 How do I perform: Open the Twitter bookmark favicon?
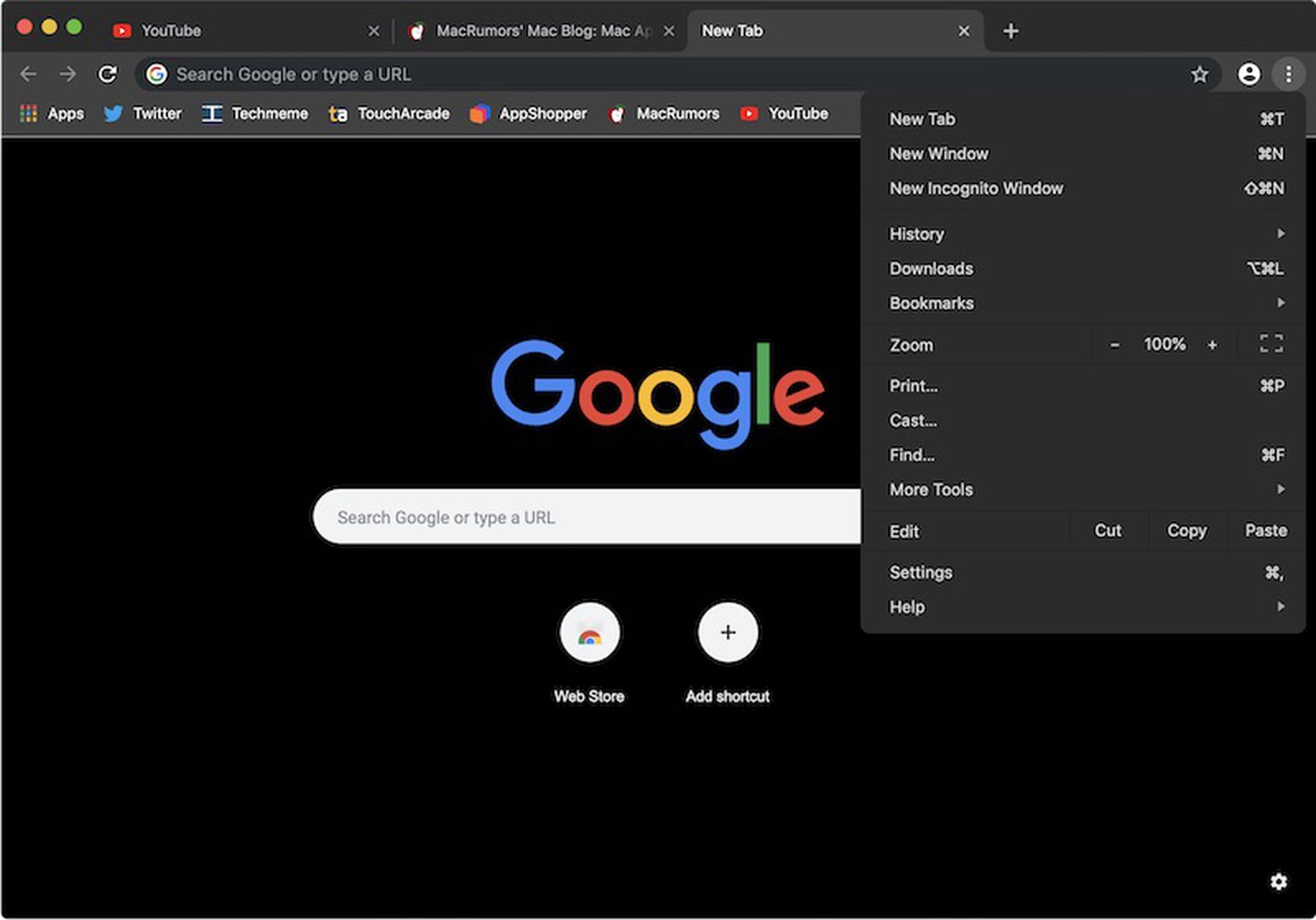tap(113, 114)
